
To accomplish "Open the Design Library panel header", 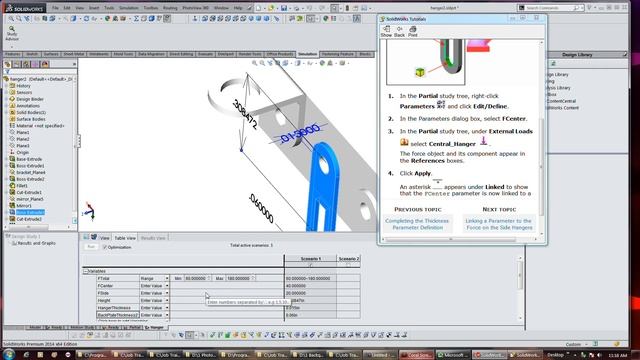I will [588, 55].
